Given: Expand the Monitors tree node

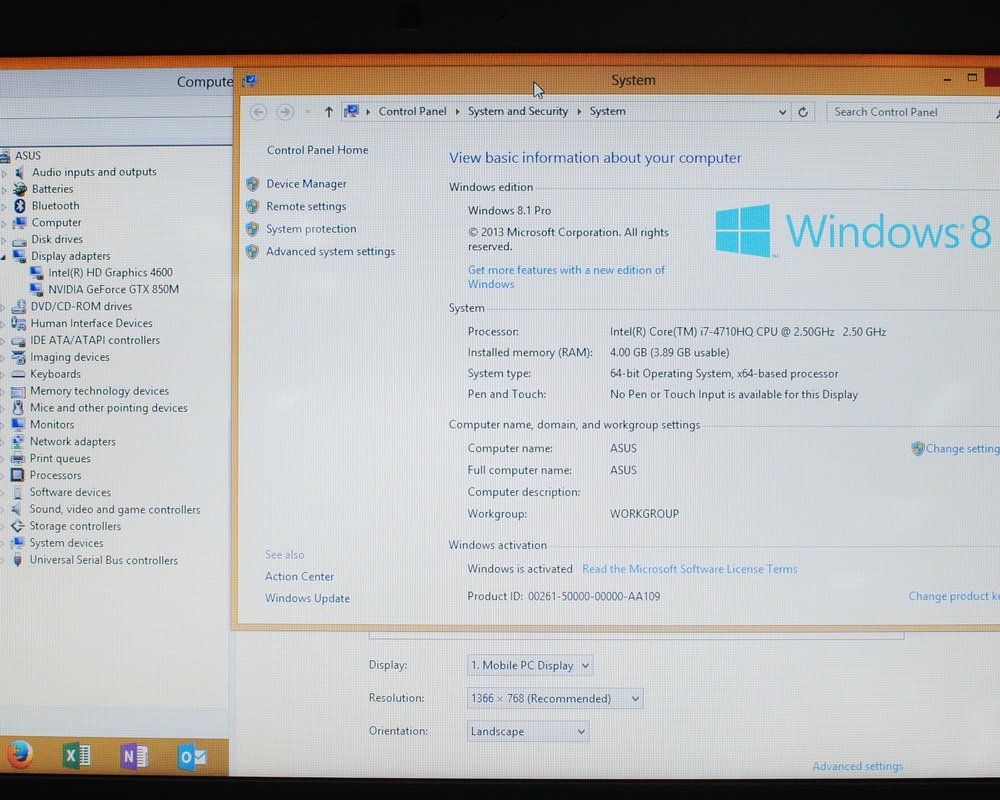Looking at the screenshot, I should (3, 426).
